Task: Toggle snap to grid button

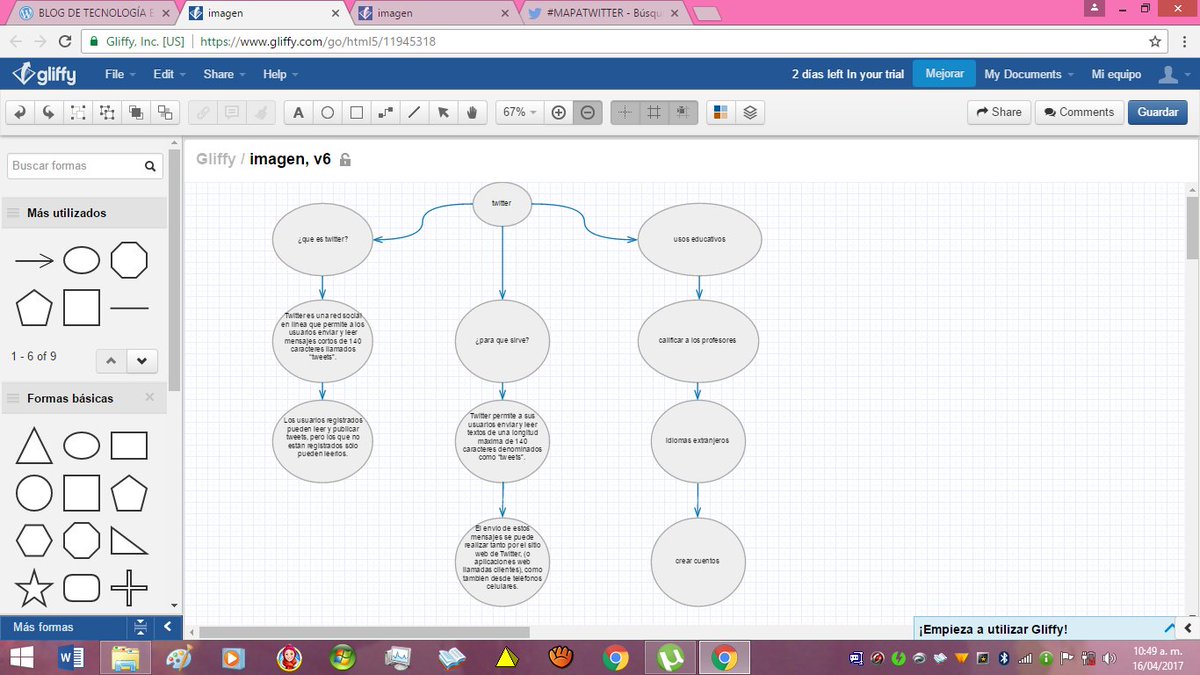Action: [x=683, y=112]
